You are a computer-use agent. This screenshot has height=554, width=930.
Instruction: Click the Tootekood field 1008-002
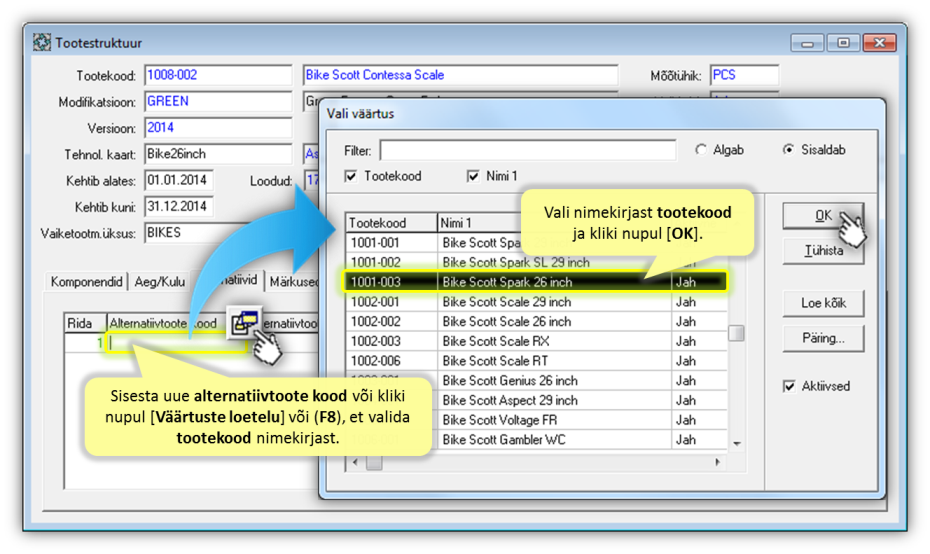pyautogui.click(x=218, y=75)
